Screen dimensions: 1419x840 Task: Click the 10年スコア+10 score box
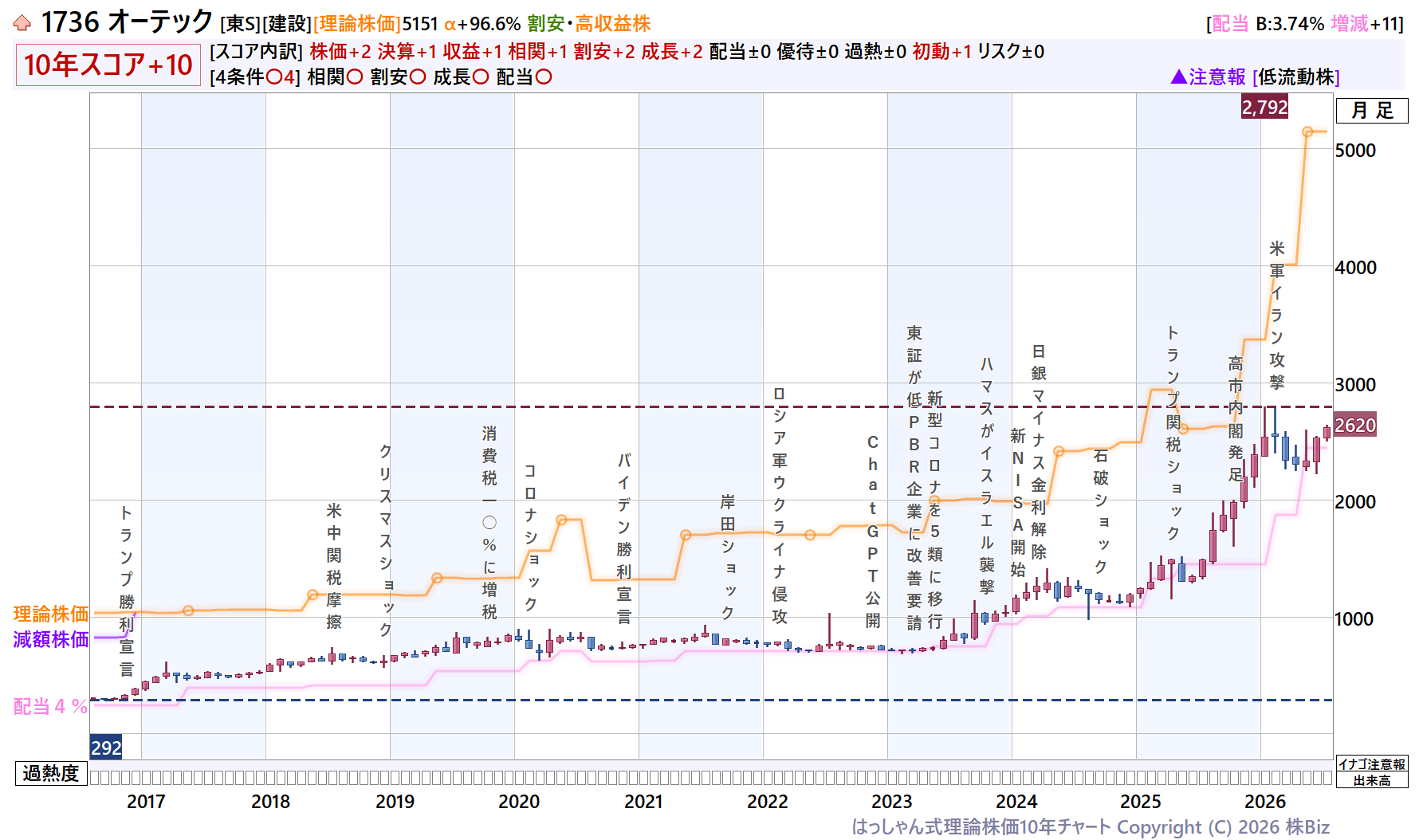pyautogui.click(x=108, y=65)
